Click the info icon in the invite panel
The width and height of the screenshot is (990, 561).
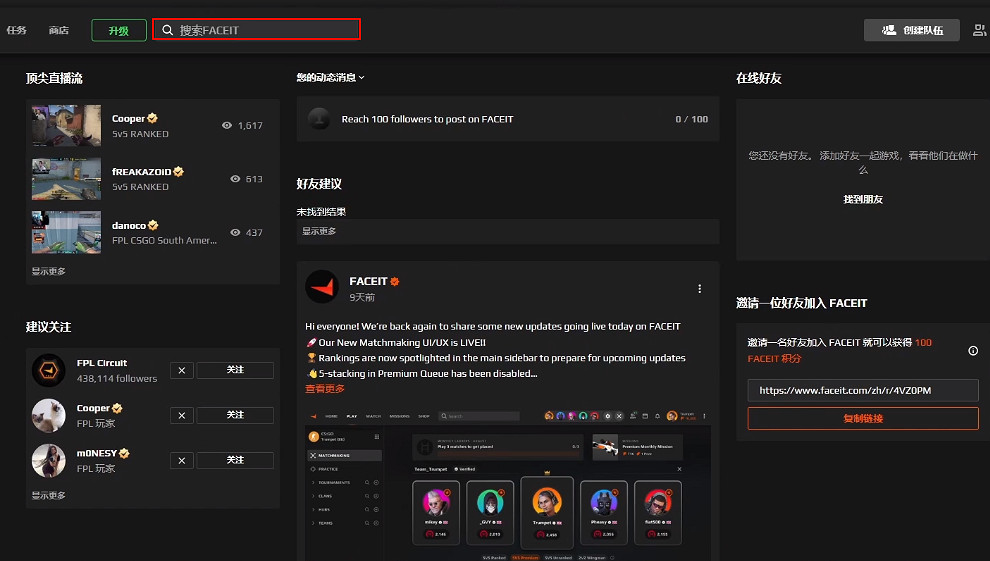(x=973, y=351)
